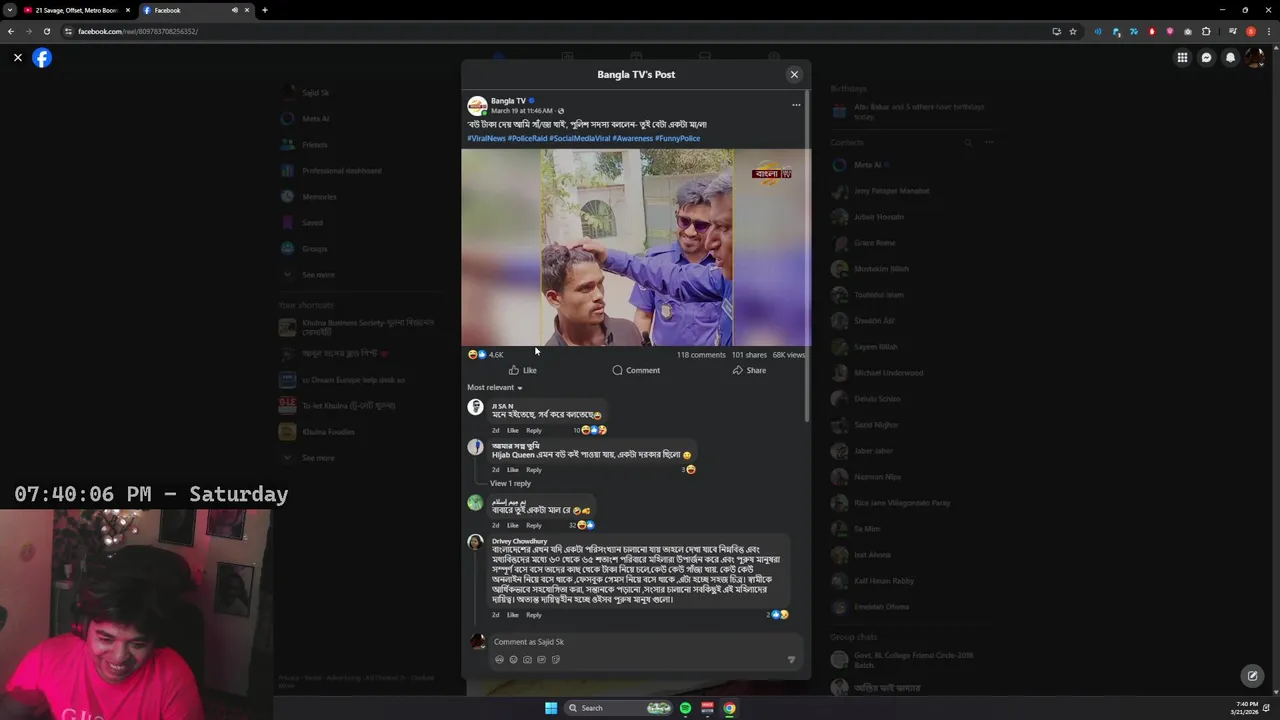Open the avatar sticker icon in the comment box

tap(499, 660)
